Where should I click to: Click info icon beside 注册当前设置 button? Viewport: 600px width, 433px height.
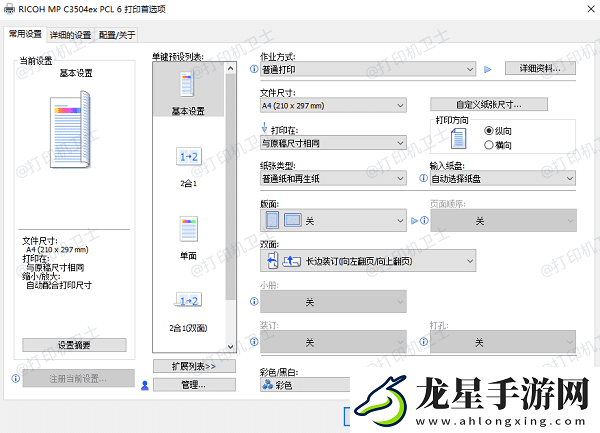pyautogui.click(x=16, y=379)
